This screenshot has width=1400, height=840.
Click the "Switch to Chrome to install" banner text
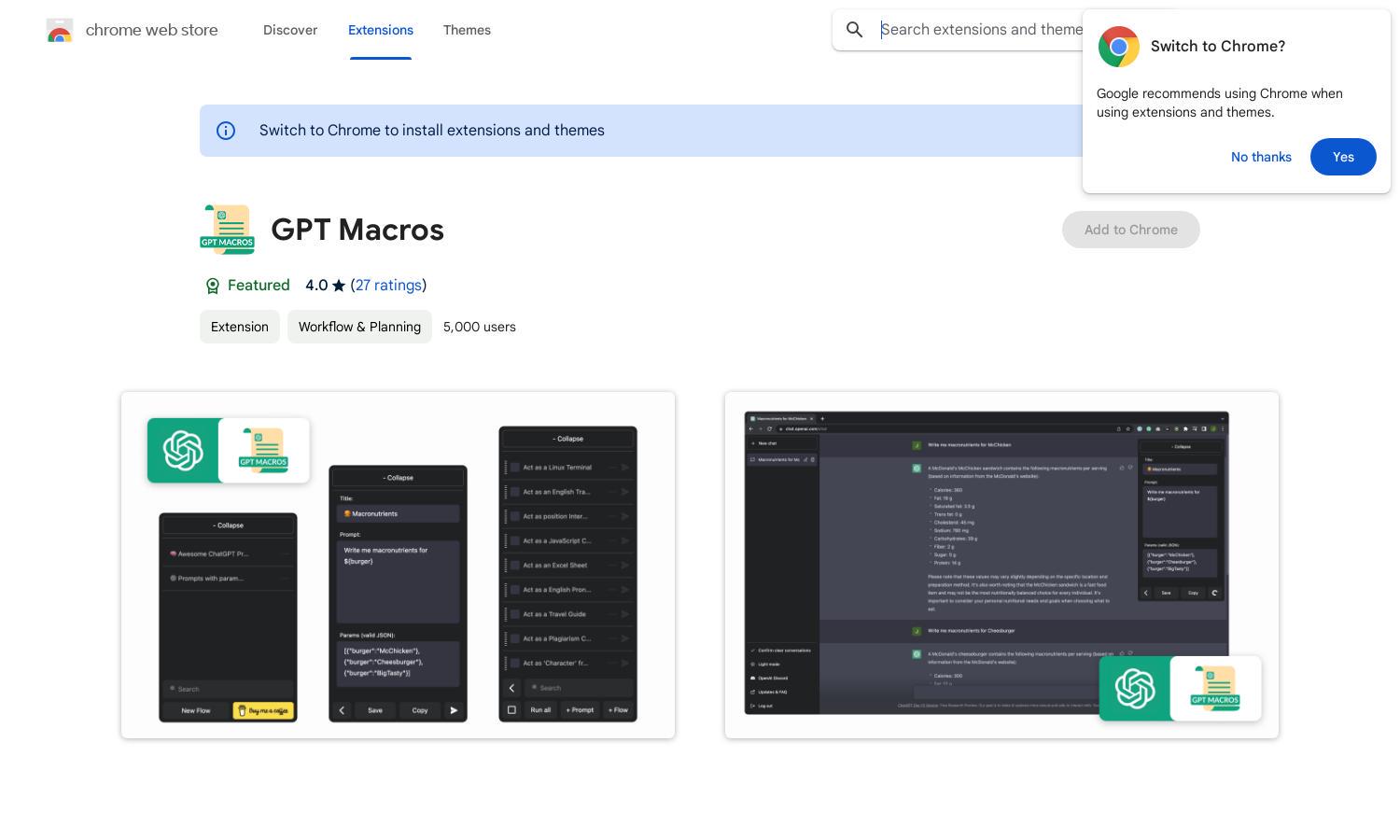(432, 131)
